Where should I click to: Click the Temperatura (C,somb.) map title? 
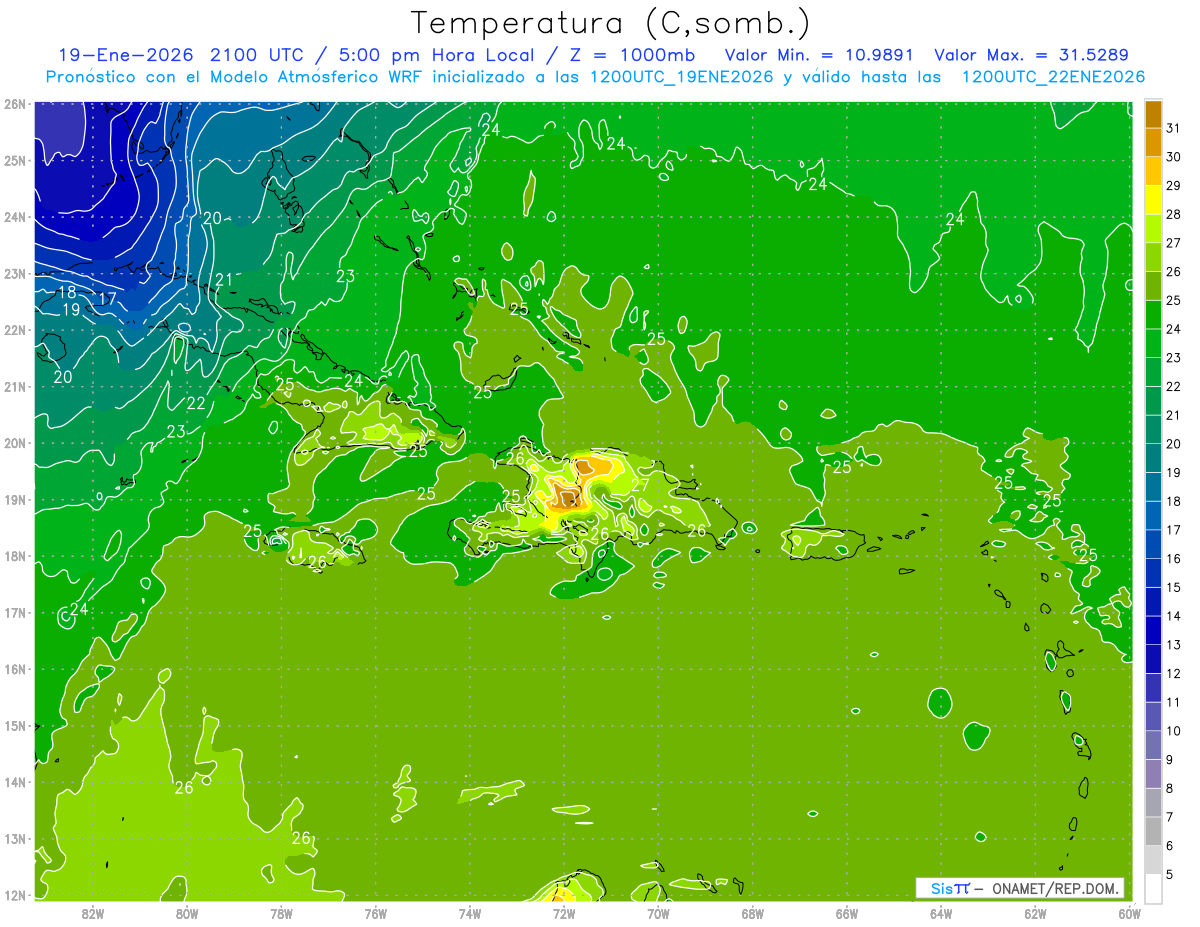(611, 23)
